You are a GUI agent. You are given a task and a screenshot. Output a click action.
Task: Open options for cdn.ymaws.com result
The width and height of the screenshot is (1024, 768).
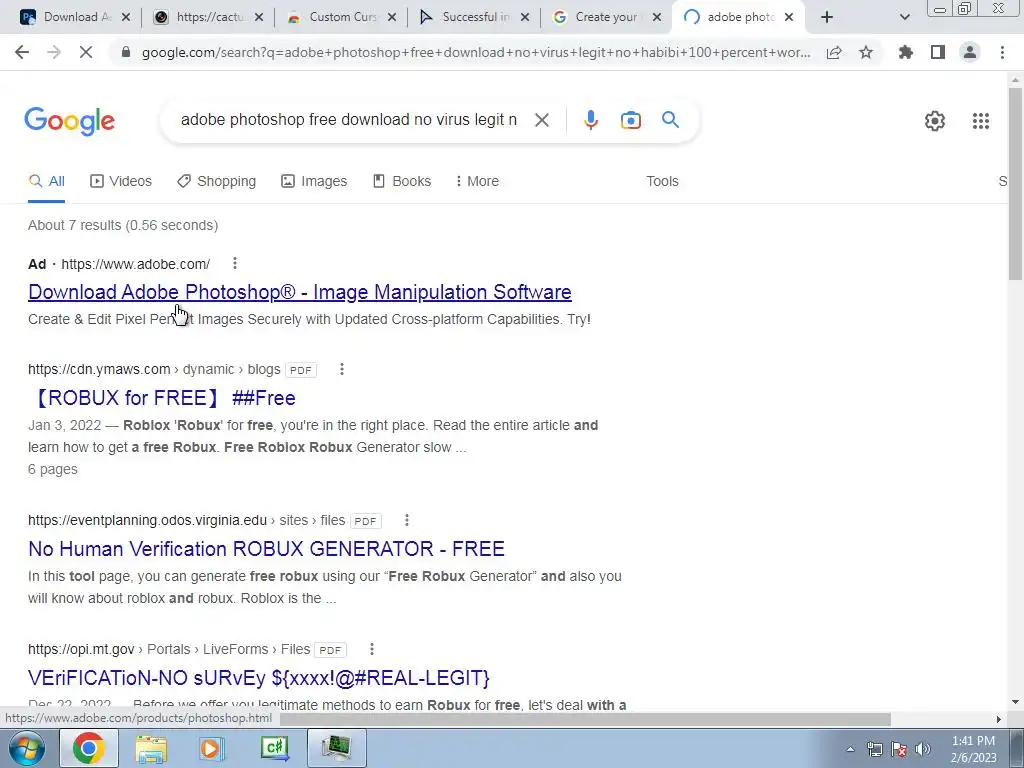(x=342, y=369)
